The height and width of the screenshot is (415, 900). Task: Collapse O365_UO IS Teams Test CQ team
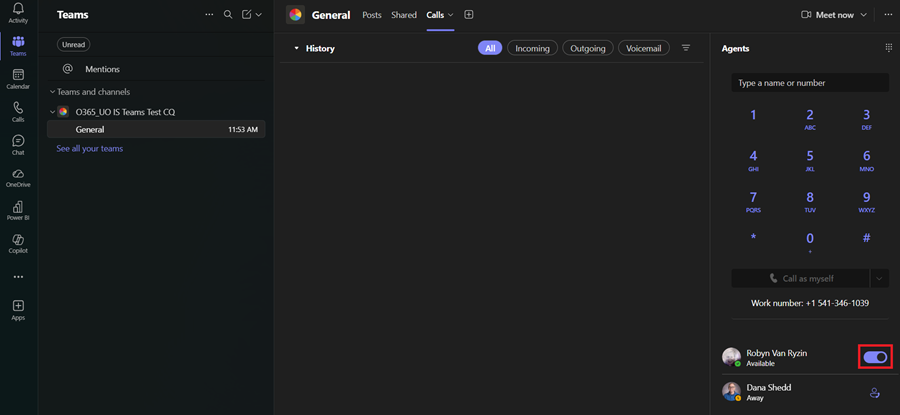[x=53, y=112]
